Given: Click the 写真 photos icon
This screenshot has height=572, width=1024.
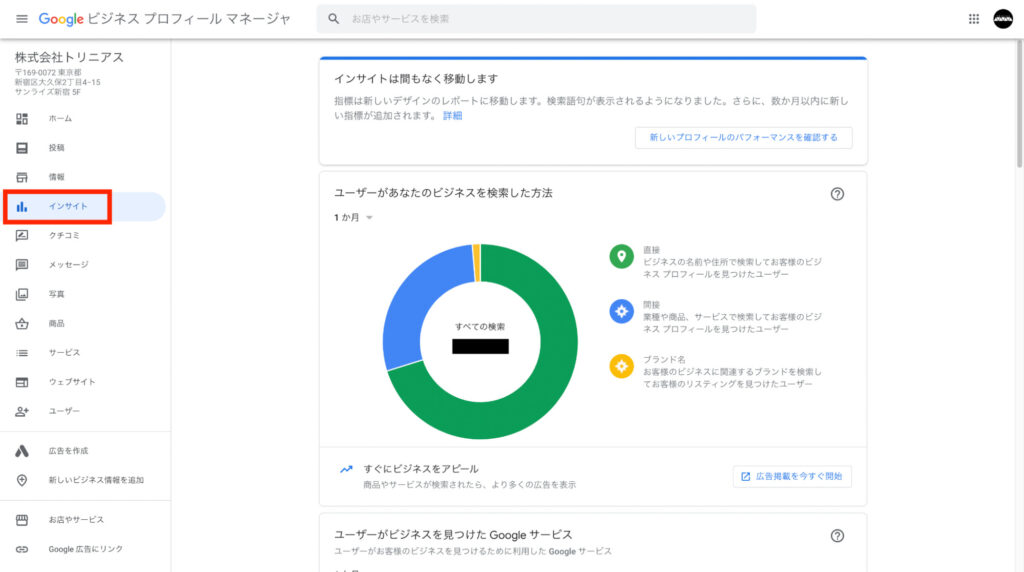Looking at the screenshot, I should pos(22,294).
